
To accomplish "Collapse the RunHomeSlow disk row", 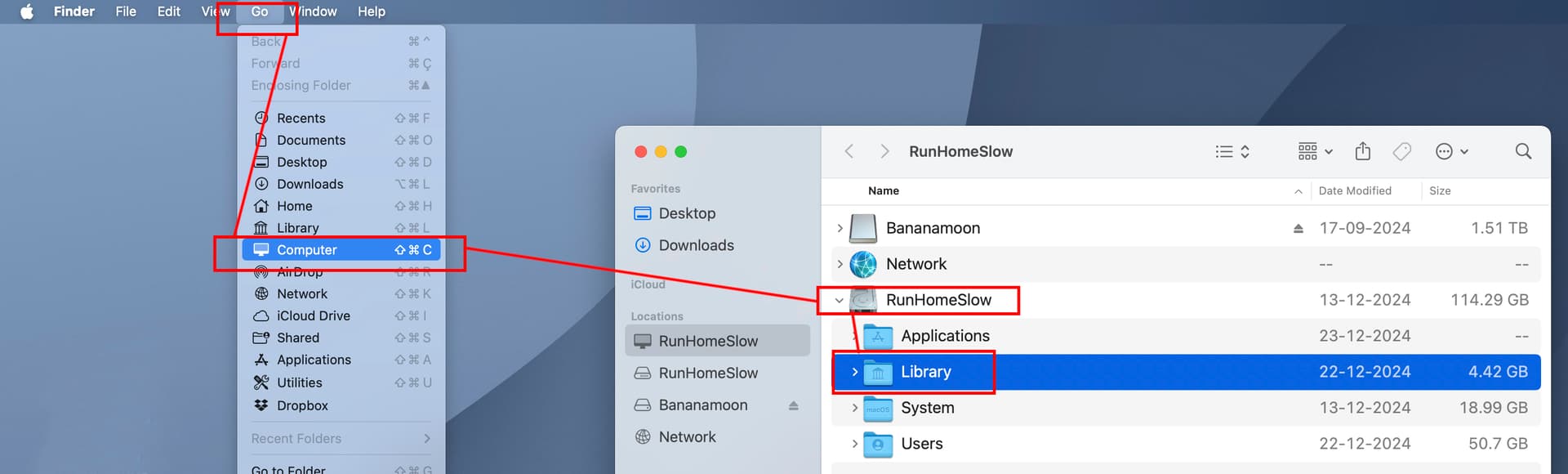I will [x=839, y=301].
